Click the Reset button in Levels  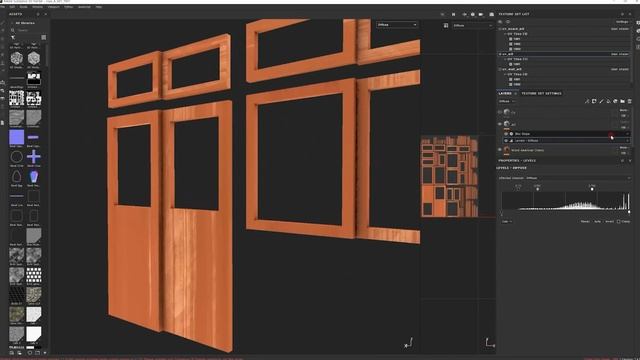pyautogui.click(x=585, y=222)
